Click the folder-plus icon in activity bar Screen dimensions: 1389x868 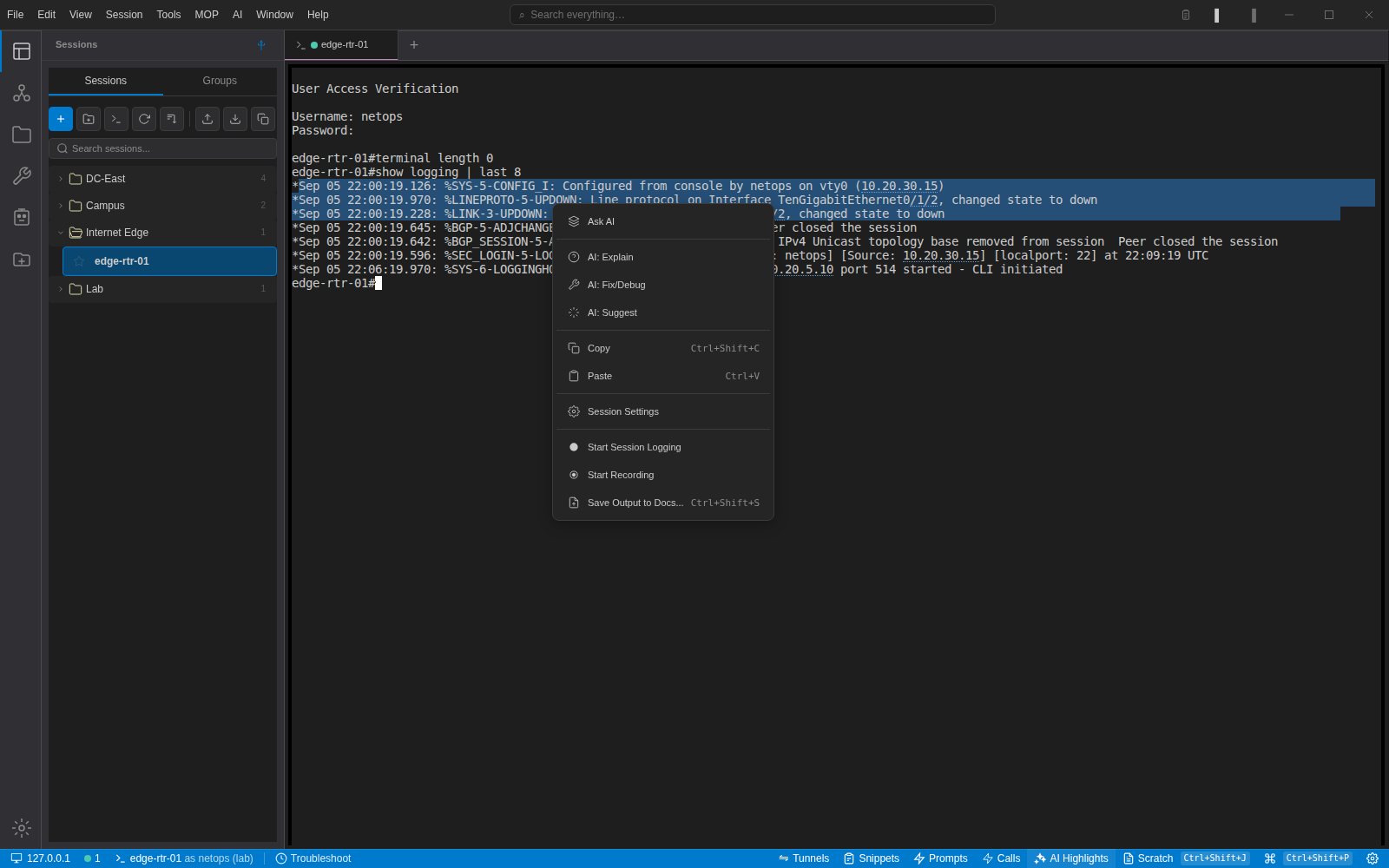[22, 260]
